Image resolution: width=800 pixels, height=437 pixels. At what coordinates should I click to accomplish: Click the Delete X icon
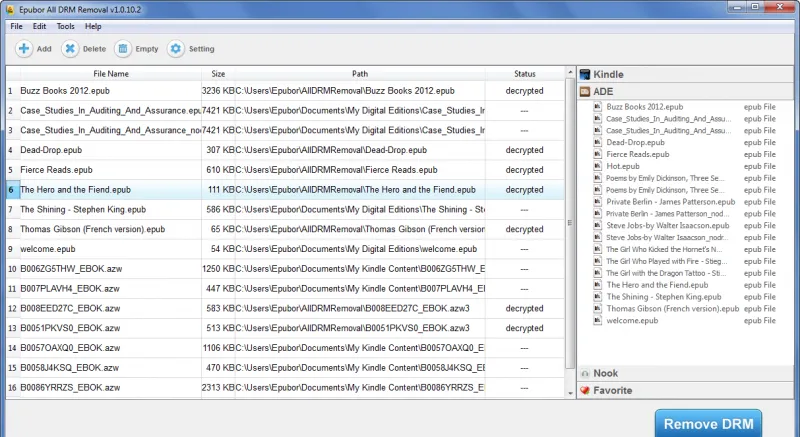[x=70, y=48]
